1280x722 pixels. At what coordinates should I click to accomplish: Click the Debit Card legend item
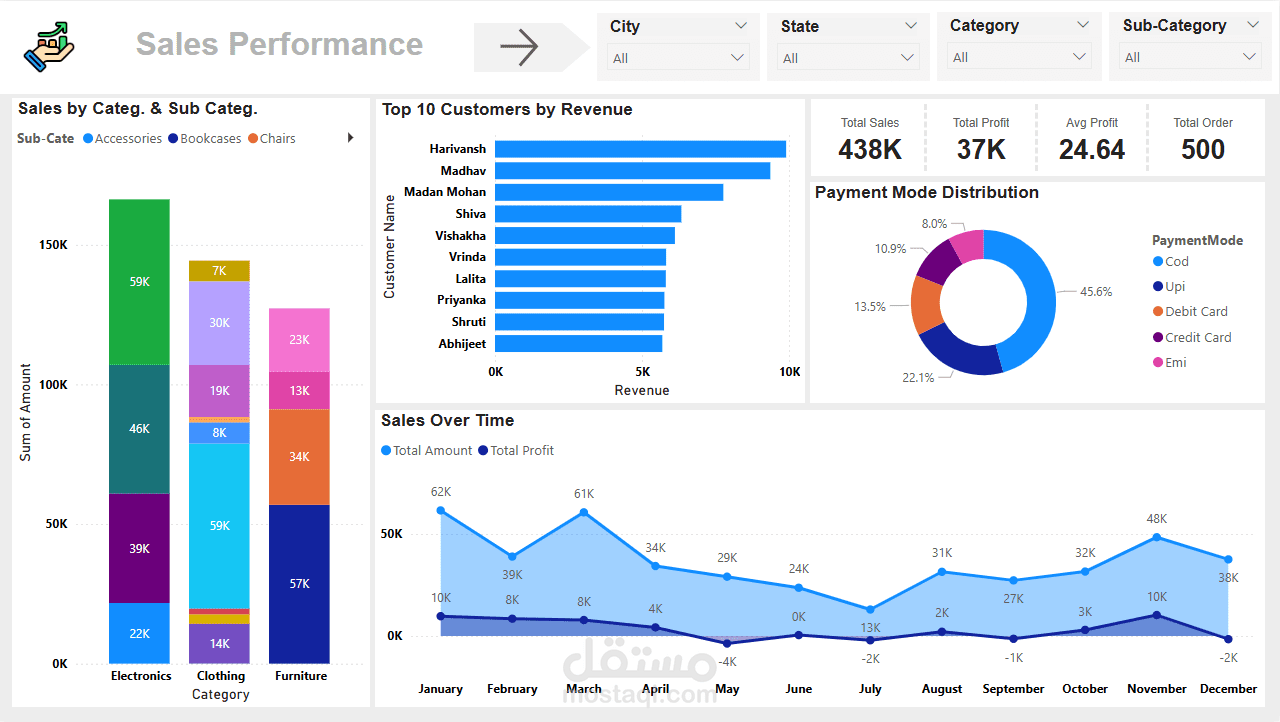point(1190,311)
